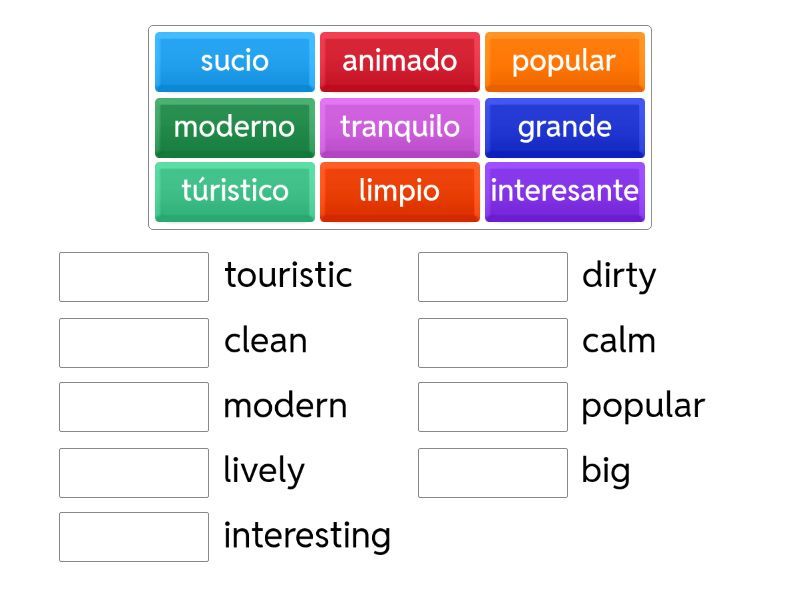The height and width of the screenshot is (600, 800).
Task: Grab the dark blue 'grande' tile
Action: tap(564, 127)
